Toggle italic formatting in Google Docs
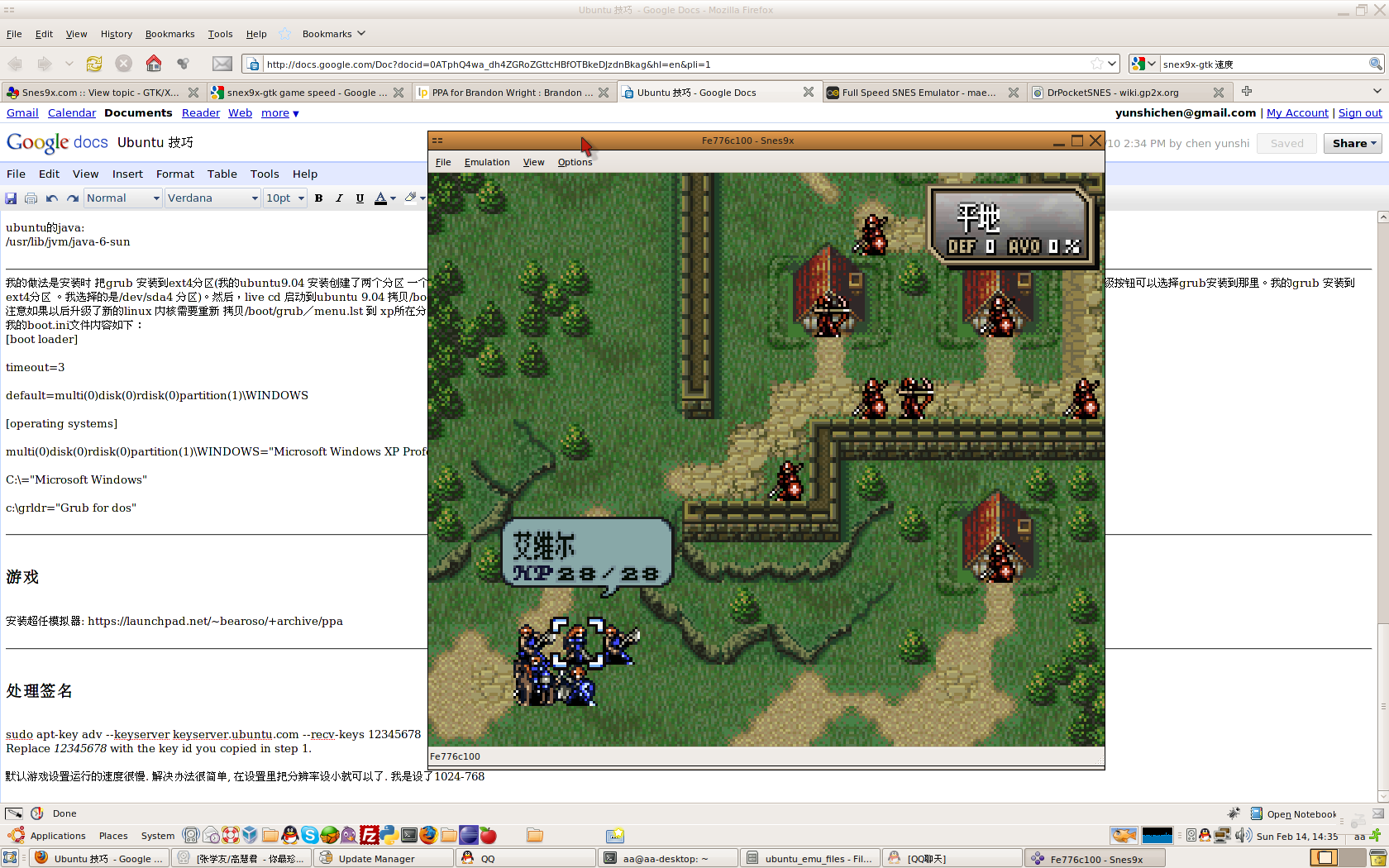1389x868 pixels. (x=339, y=198)
